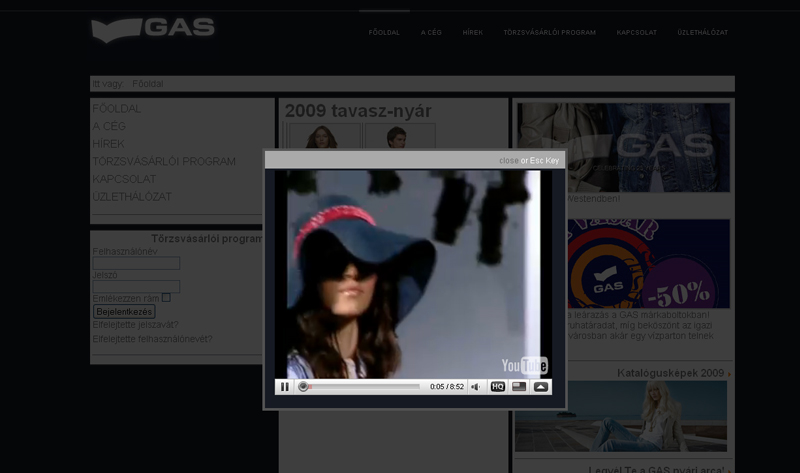Viewport: 800px width, 473px height.
Task: Expand the player menu with the up arrow
Action: pos(541,387)
